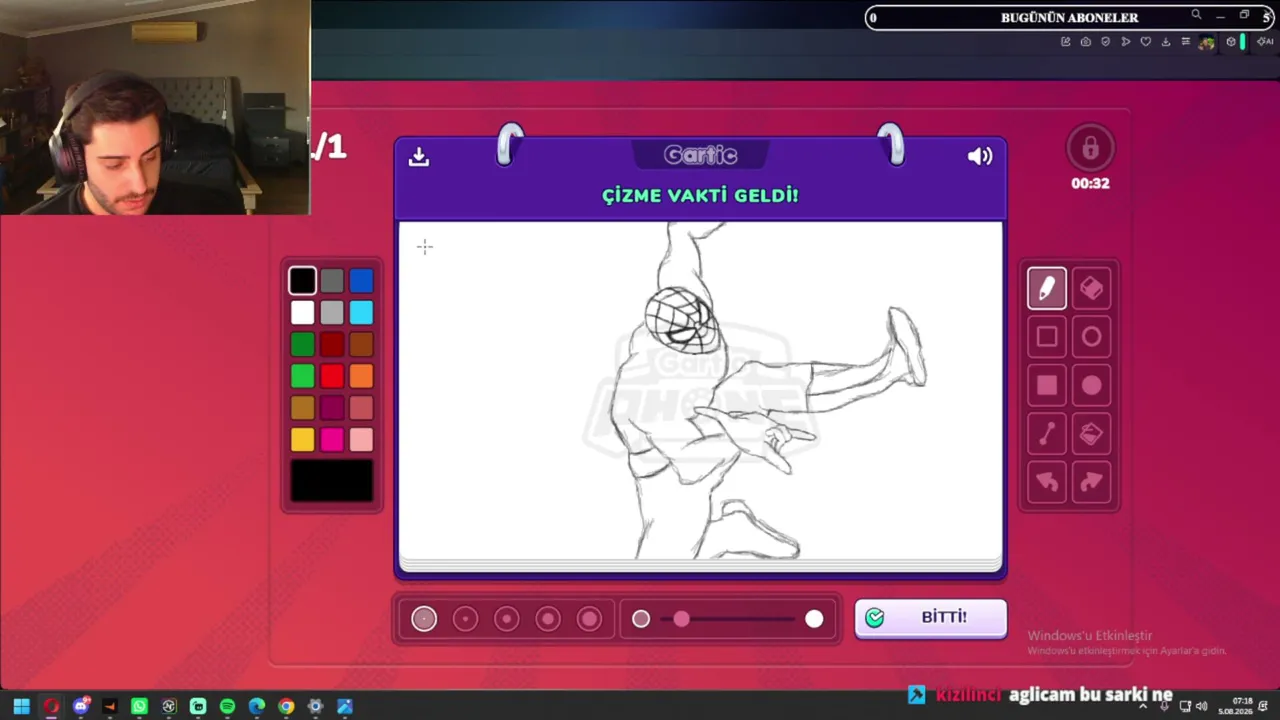Pick the light gray color swatch
The image size is (1280, 720).
tap(332, 313)
